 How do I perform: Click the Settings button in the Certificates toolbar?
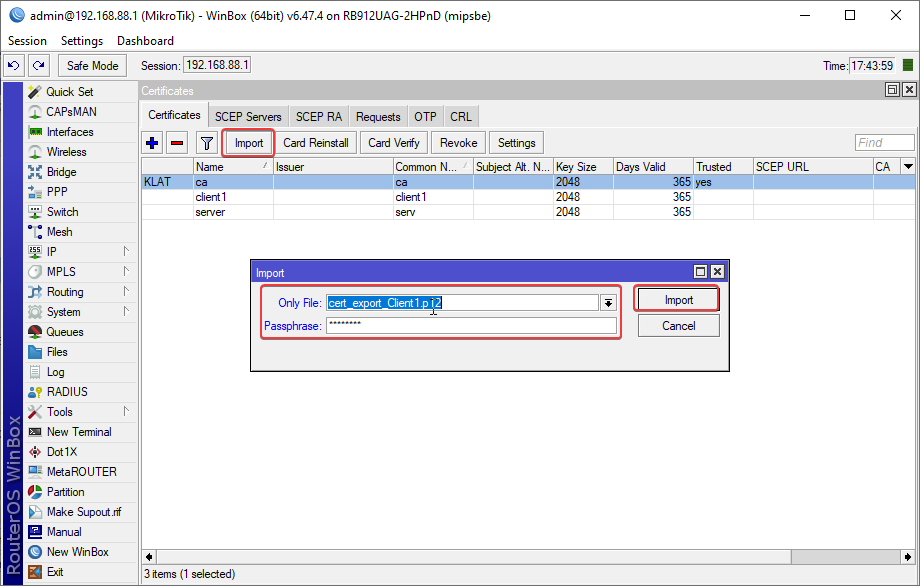516,143
